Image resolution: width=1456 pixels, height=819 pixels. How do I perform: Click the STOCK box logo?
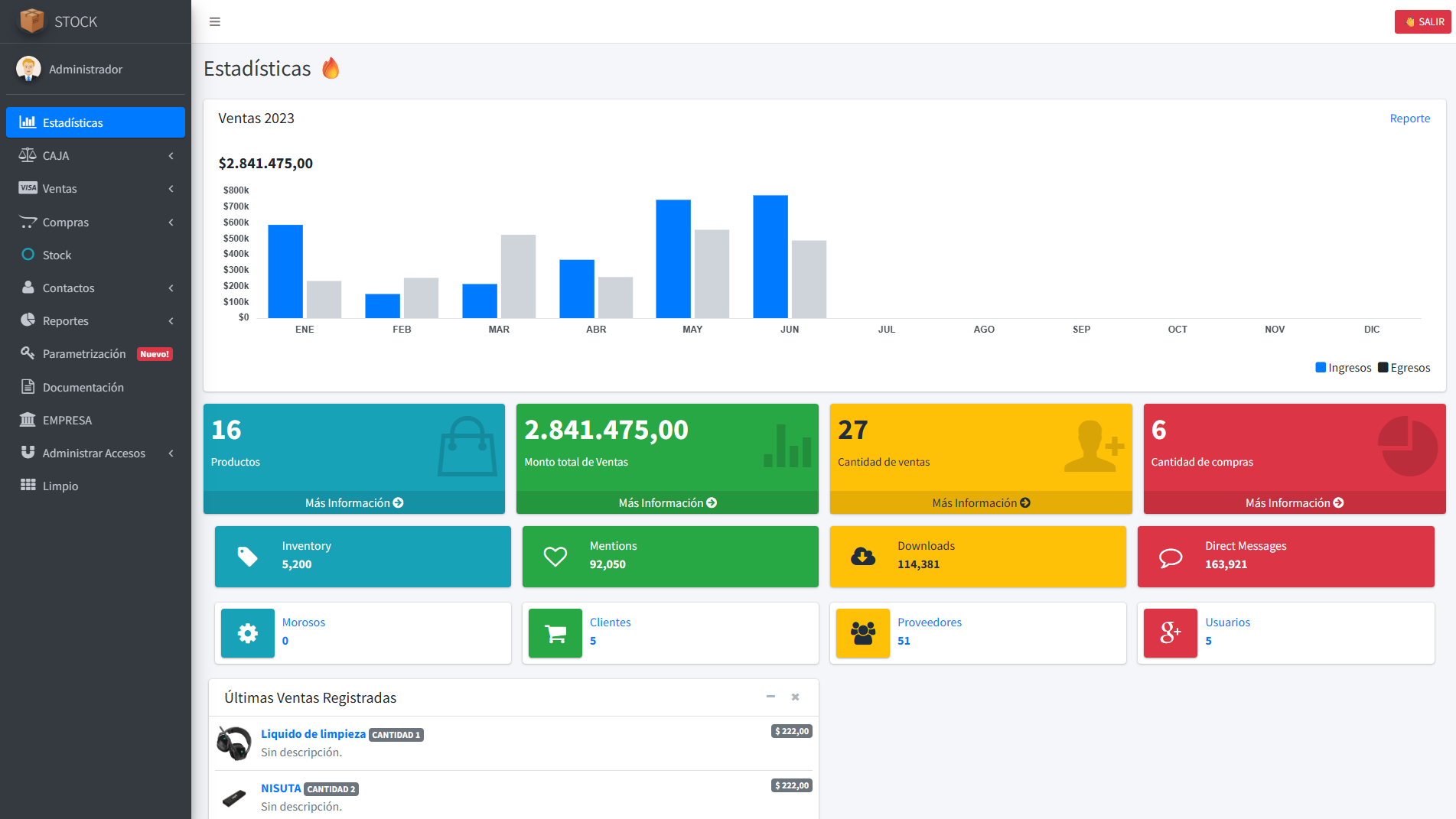click(32, 21)
